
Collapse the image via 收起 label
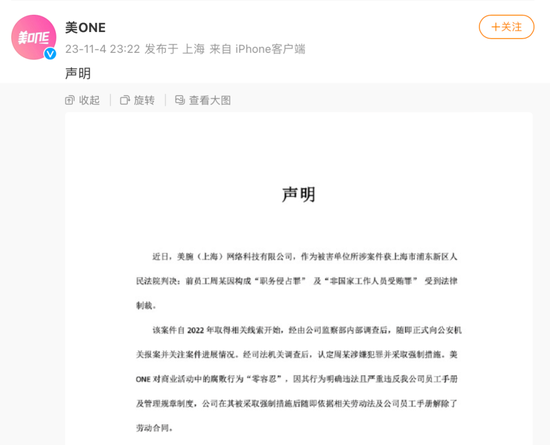click(89, 100)
